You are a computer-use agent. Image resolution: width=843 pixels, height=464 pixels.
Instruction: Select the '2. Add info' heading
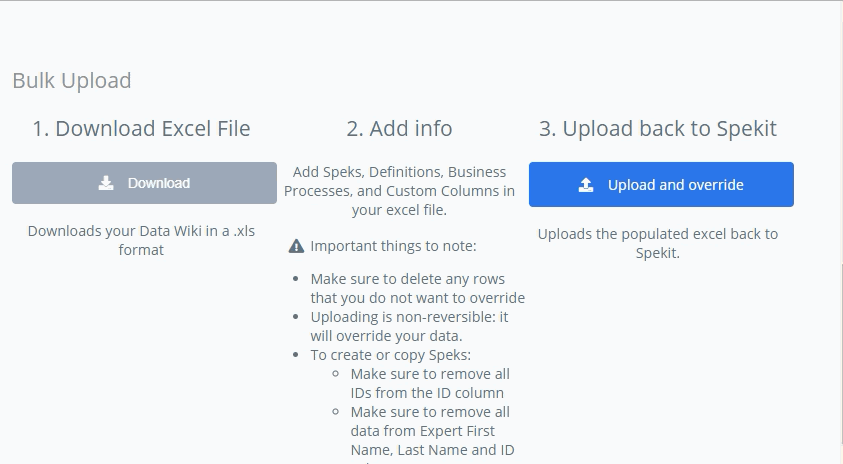pos(399,129)
